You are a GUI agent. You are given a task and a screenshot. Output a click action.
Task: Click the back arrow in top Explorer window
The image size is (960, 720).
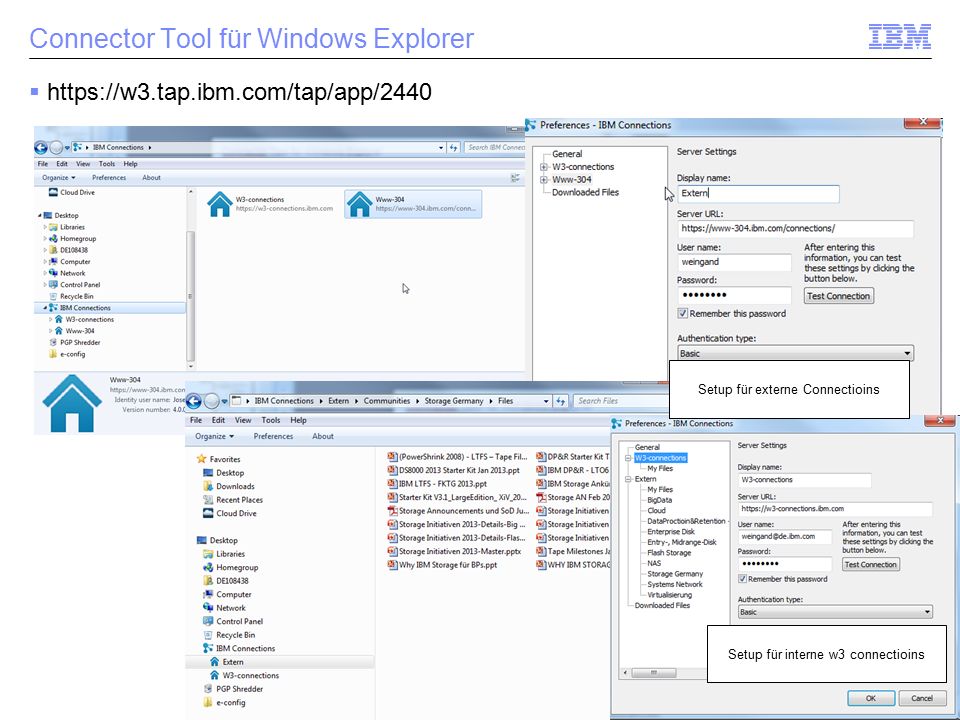(41, 148)
